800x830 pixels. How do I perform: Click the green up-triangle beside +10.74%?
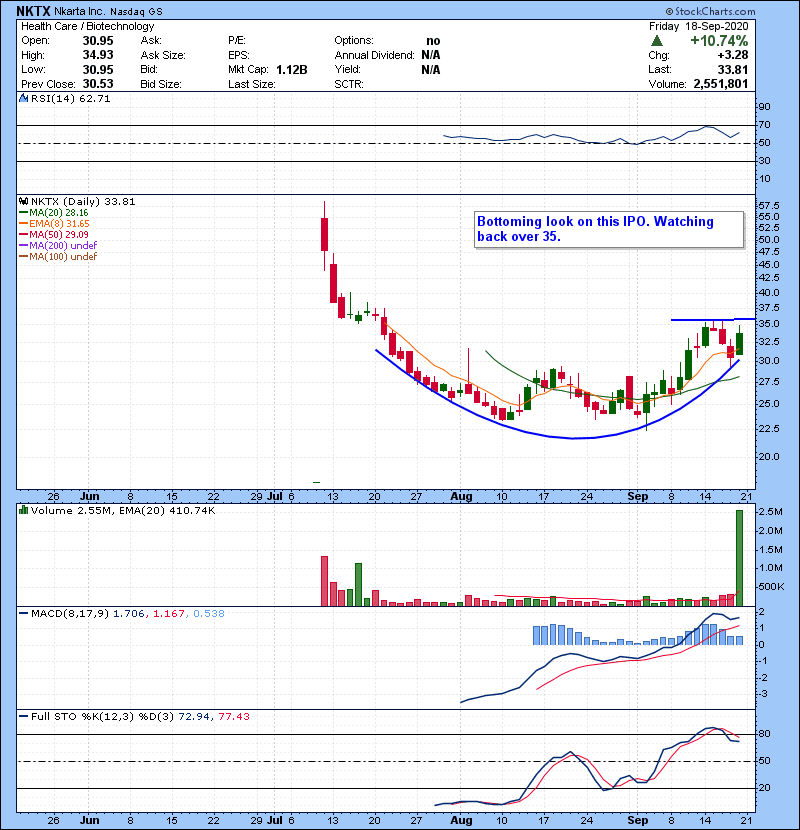click(x=657, y=41)
